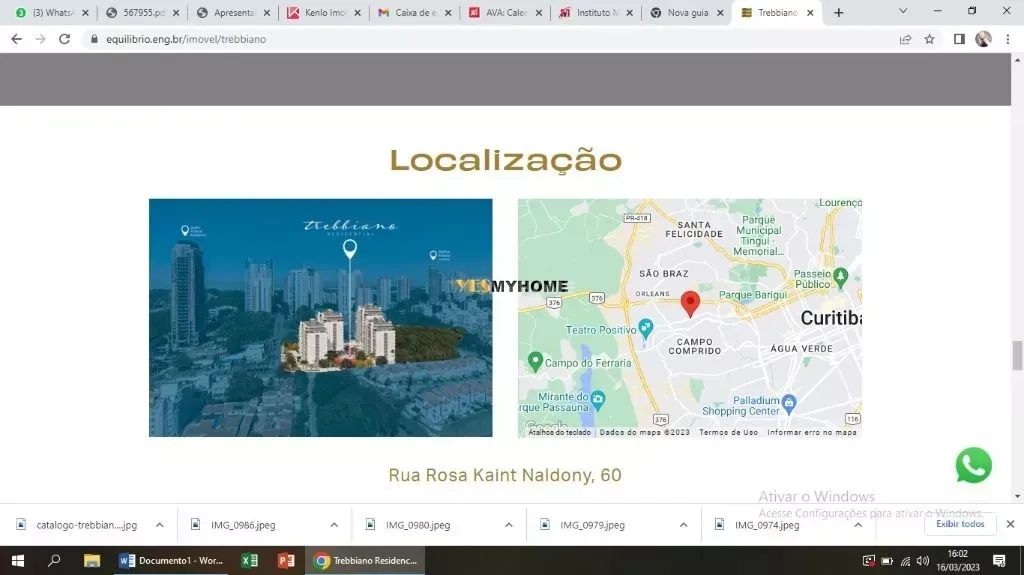
Task: Click the network icon in system tray
Action: click(905, 561)
